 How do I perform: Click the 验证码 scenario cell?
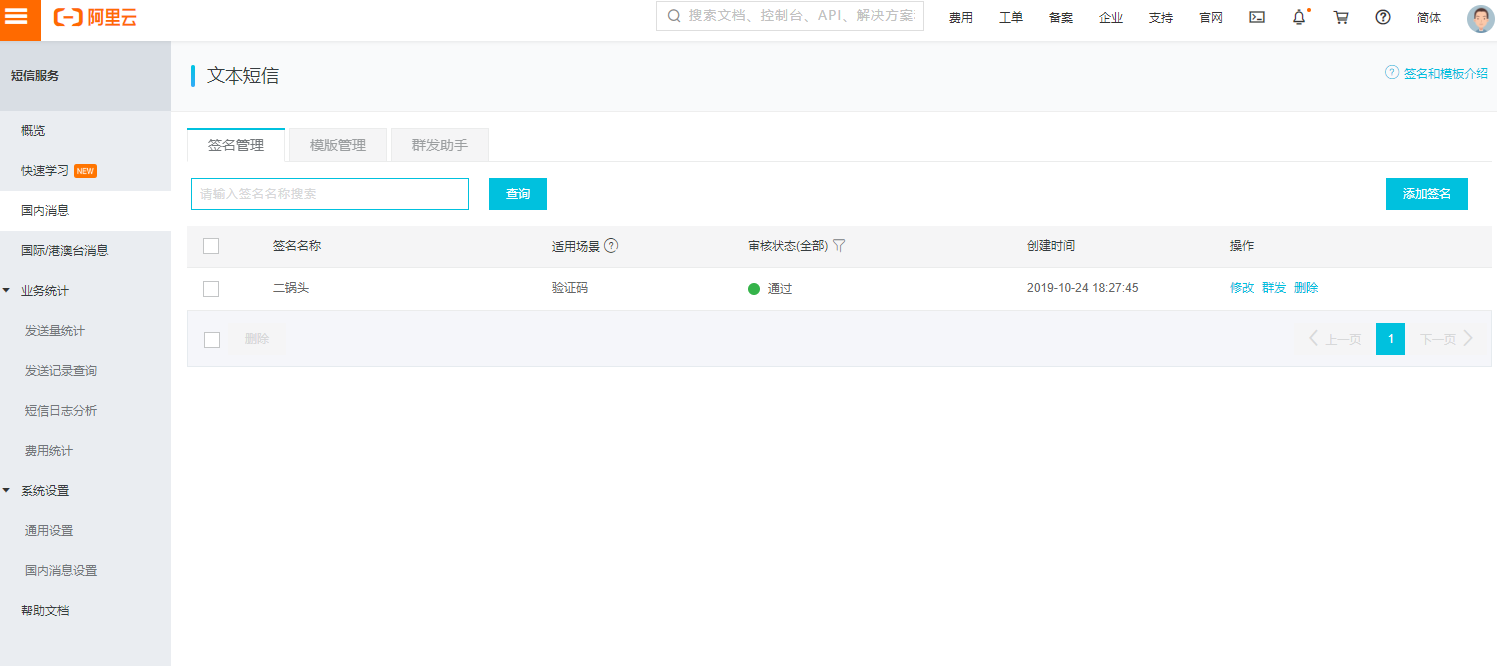tap(570, 288)
